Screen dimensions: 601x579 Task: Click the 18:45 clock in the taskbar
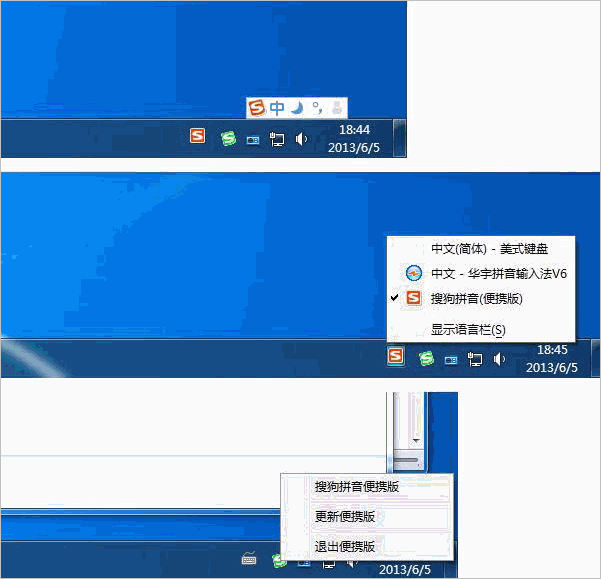tap(552, 359)
